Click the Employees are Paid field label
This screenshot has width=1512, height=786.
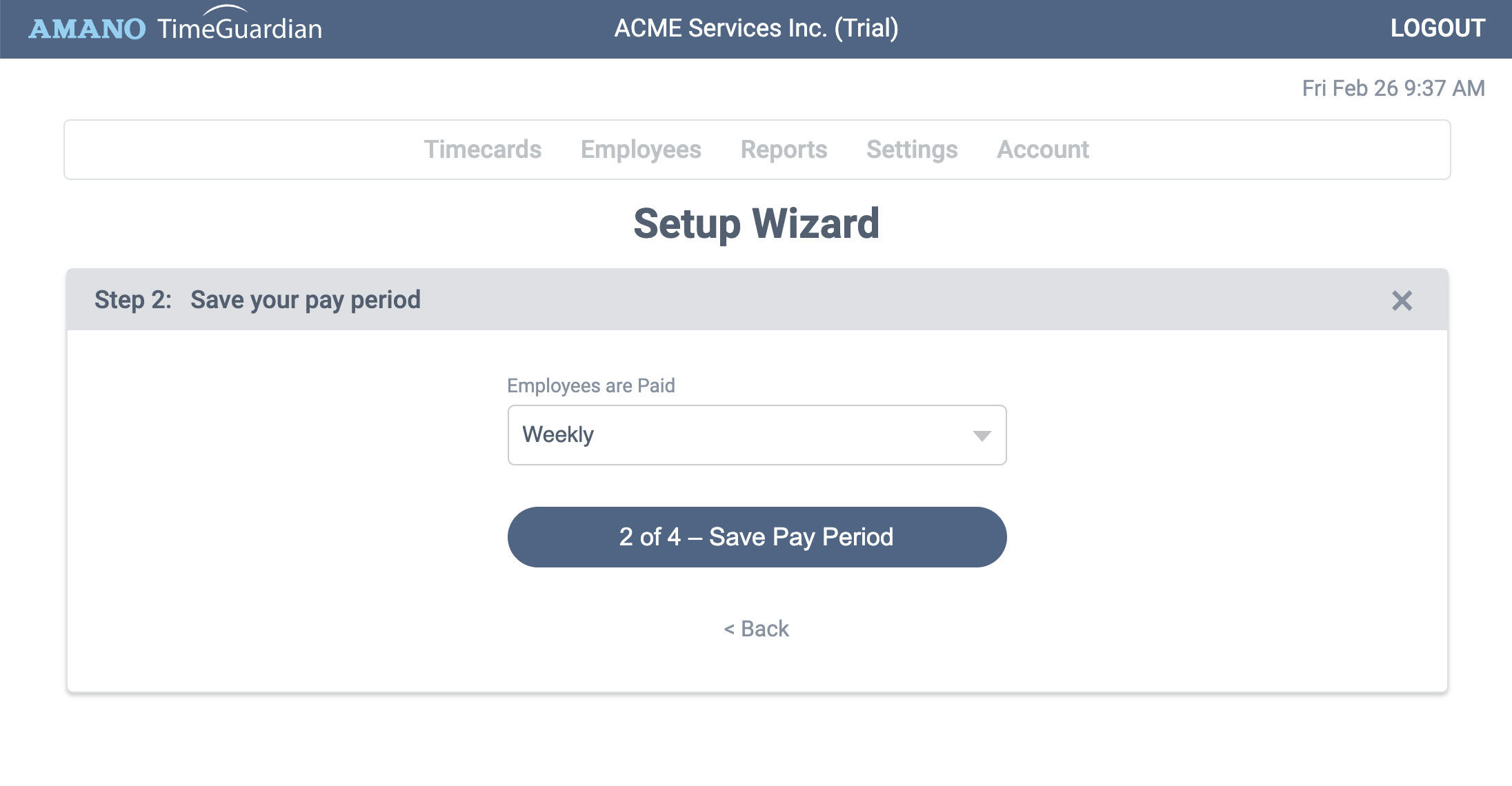(591, 385)
